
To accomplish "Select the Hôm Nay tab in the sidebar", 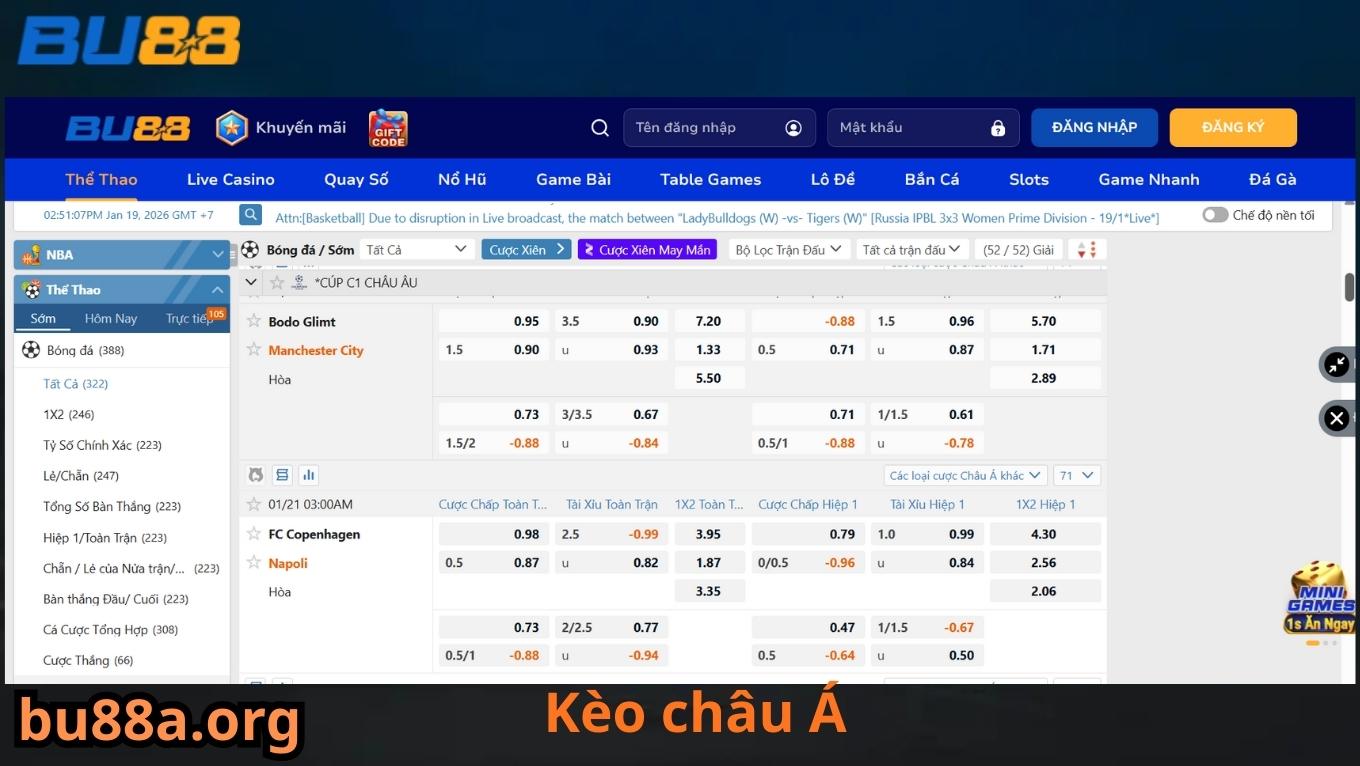I will 110,318.
